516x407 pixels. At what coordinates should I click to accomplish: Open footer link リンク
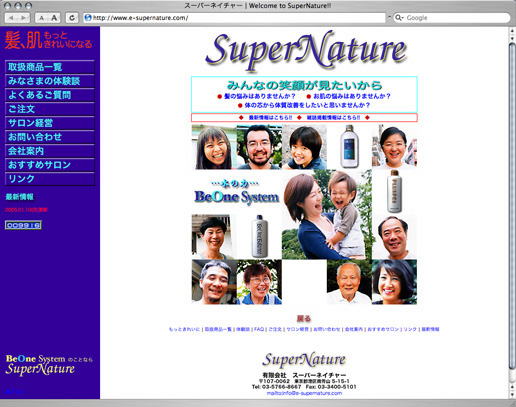click(x=410, y=329)
